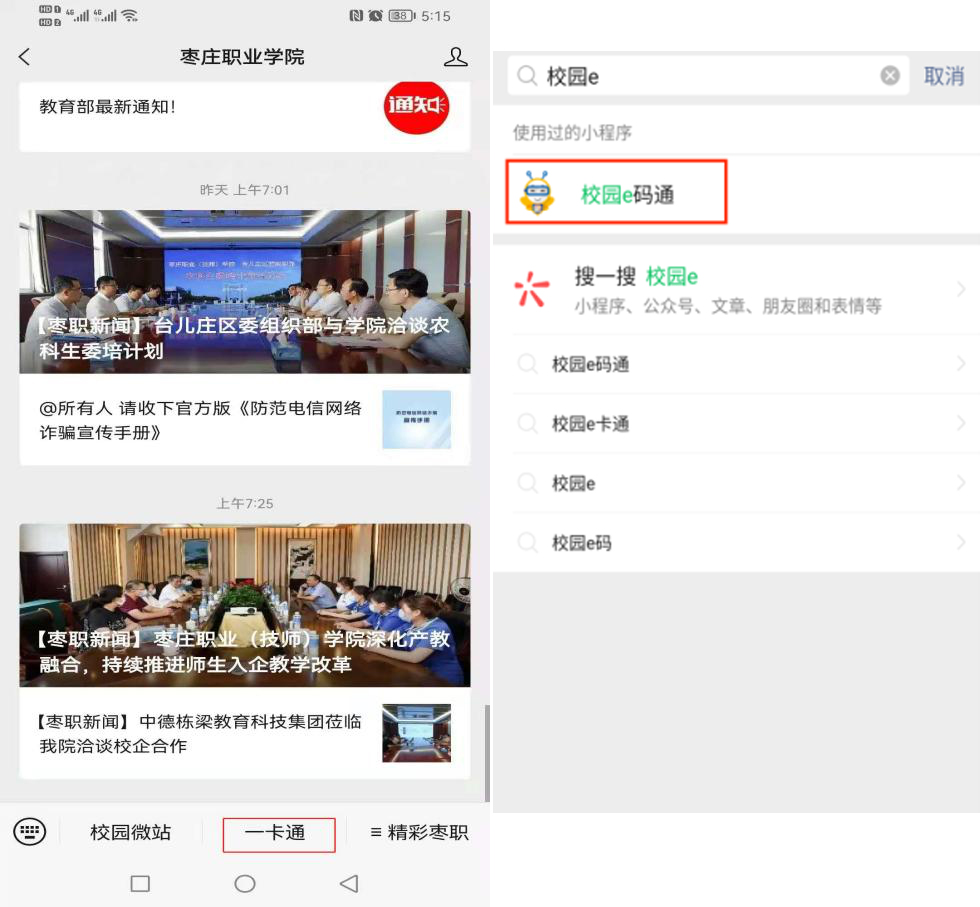Tap 取消 to cancel search
Image resolution: width=980 pixels, height=907 pixels.
(x=944, y=76)
